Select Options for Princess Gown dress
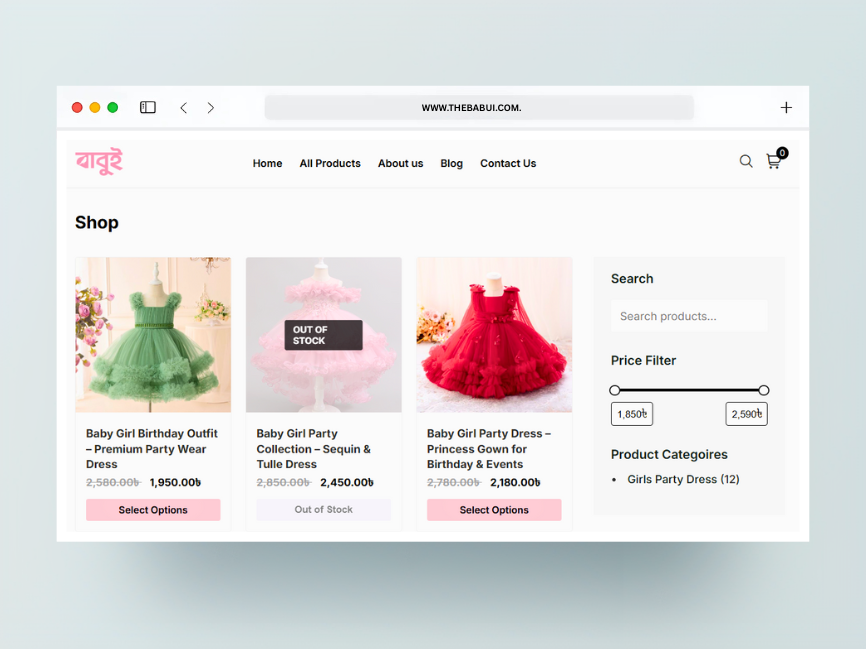Viewport: 866px width, 649px height. [494, 510]
